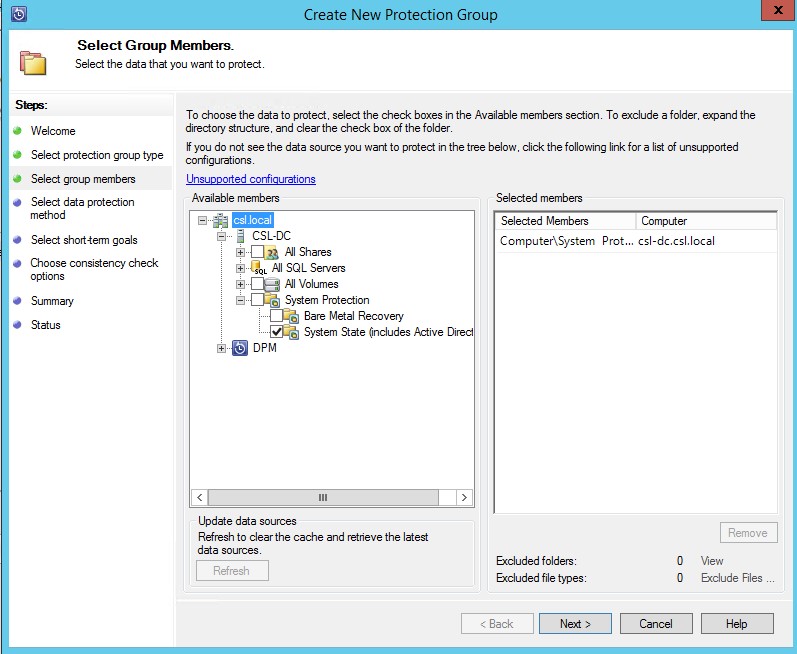Check the All Volumes checkbox

[258, 284]
